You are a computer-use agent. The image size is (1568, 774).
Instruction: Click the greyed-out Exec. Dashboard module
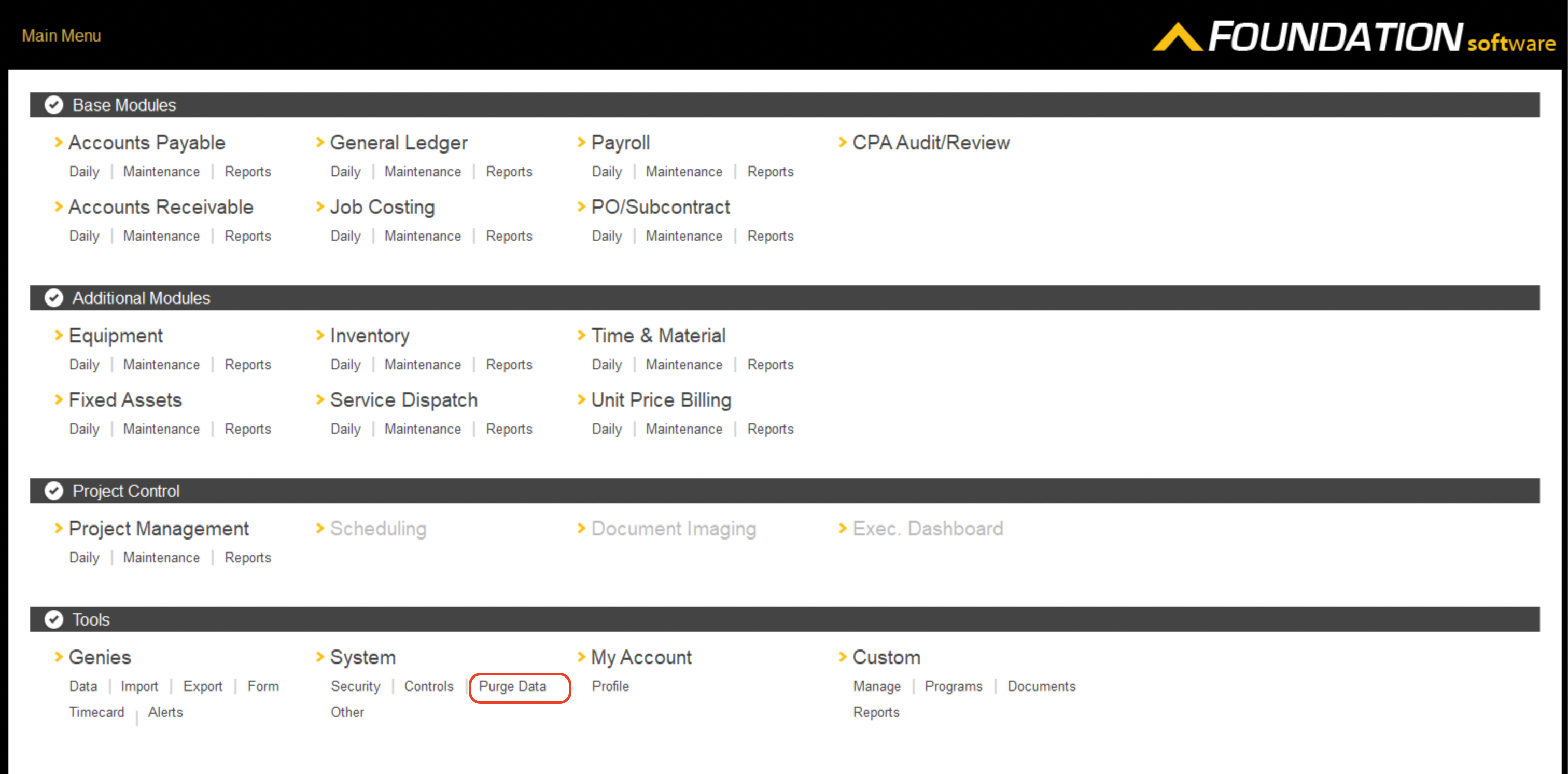coord(928,529)
